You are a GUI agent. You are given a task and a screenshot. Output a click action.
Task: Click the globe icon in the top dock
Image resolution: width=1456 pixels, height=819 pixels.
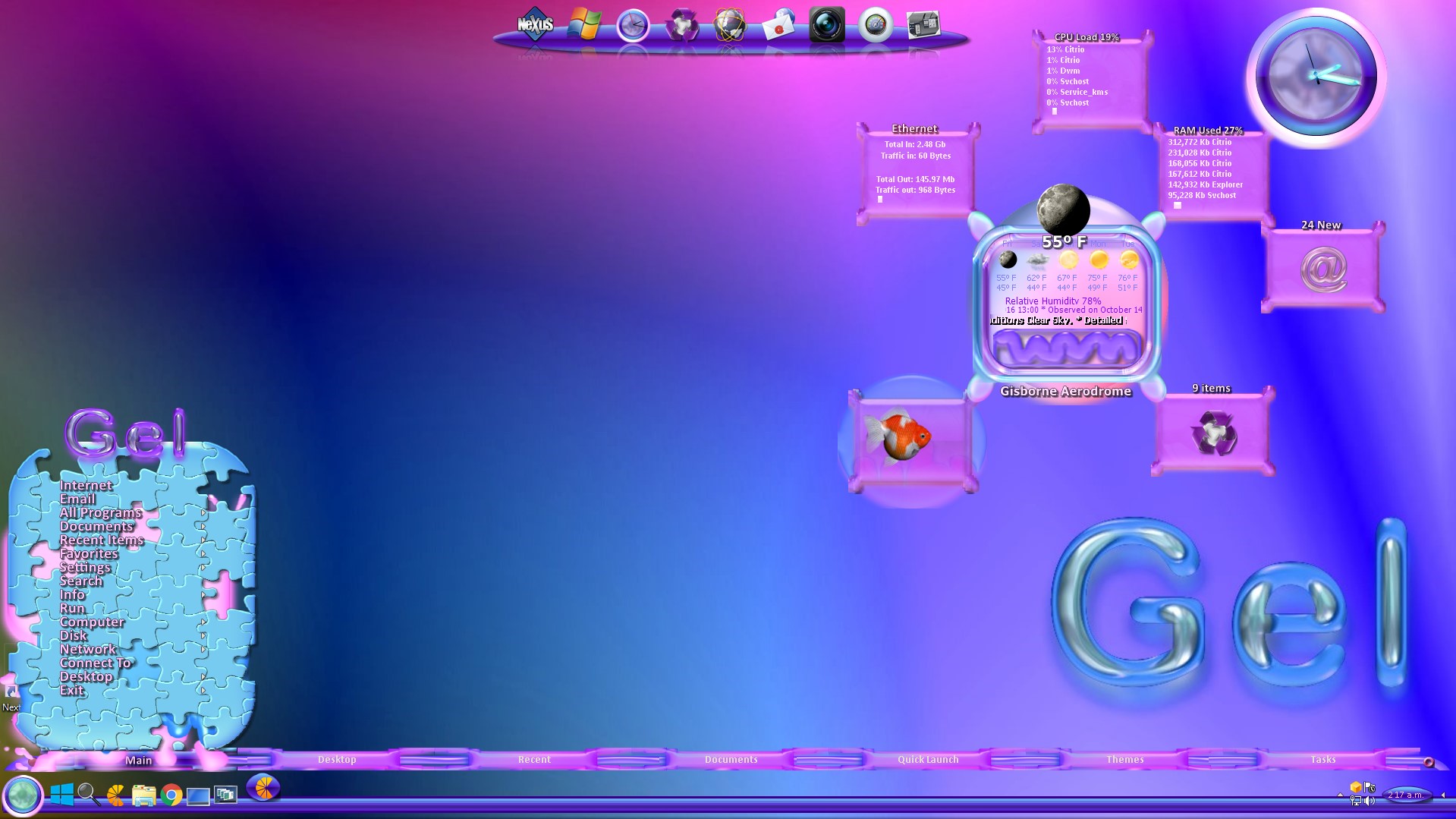[730, 25]
